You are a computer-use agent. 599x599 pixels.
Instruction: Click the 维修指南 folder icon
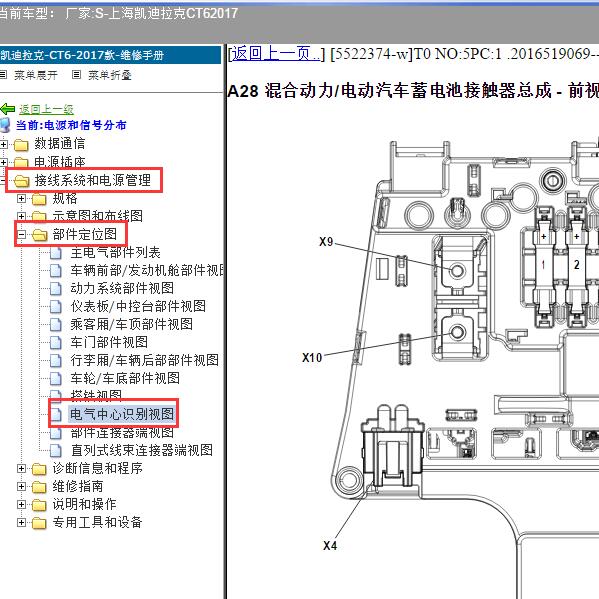click(39, 487)
